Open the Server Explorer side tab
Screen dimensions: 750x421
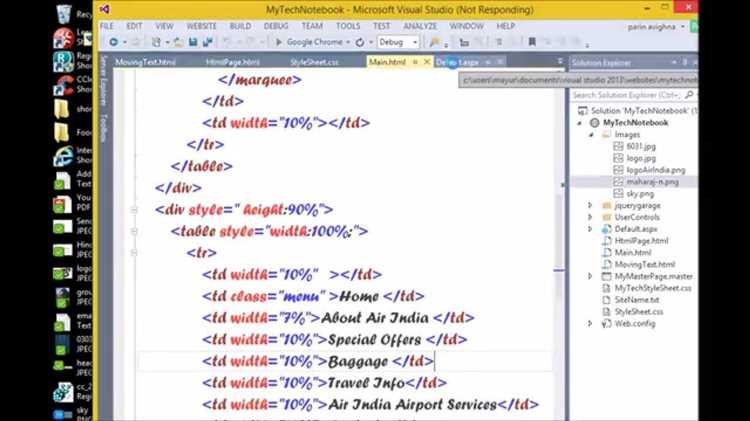(103, 80)
